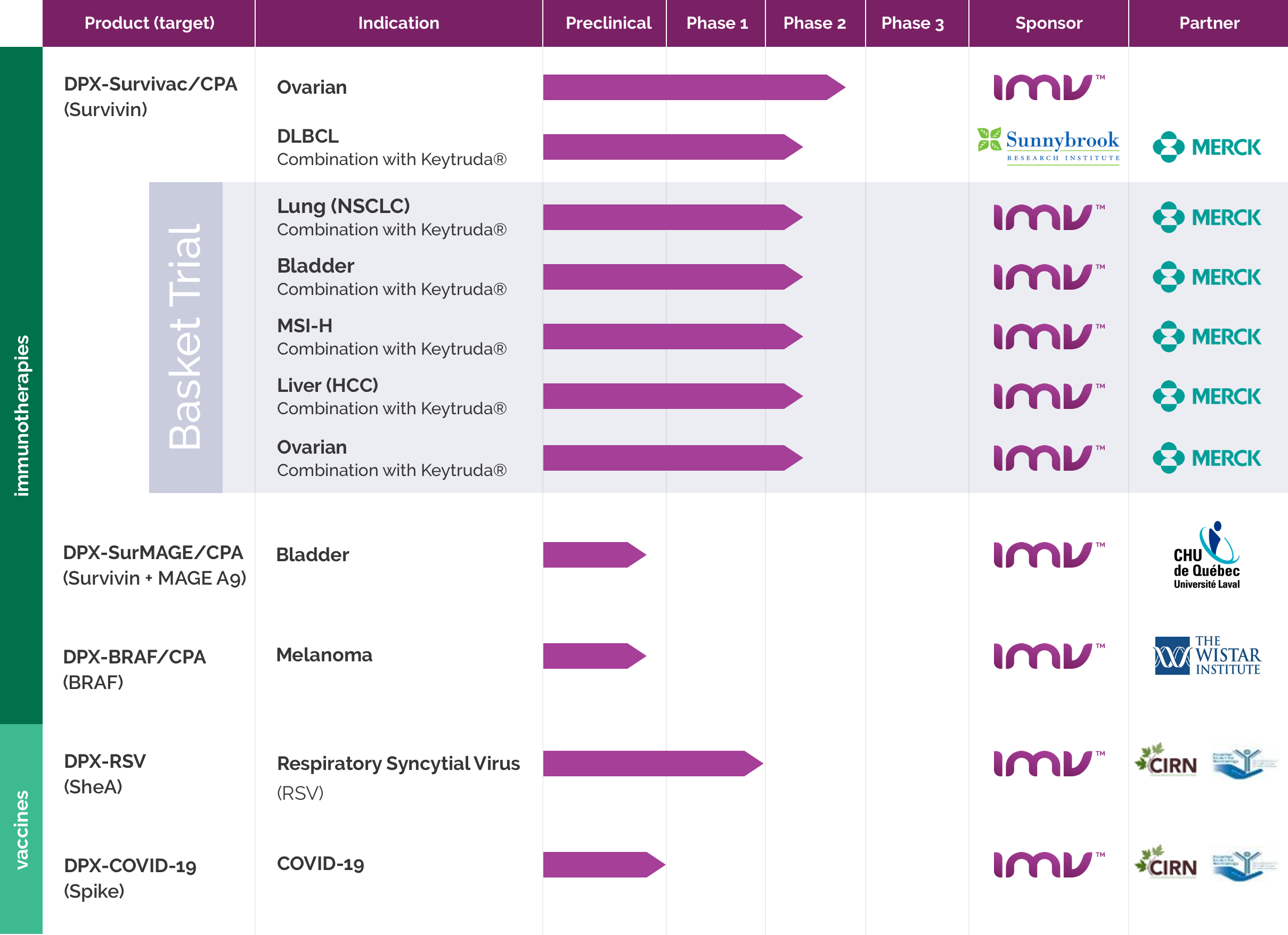The width and height of the screenshot is (1288, 935).
Task: Click the Sponsor column header
Action: point(1048,23)
